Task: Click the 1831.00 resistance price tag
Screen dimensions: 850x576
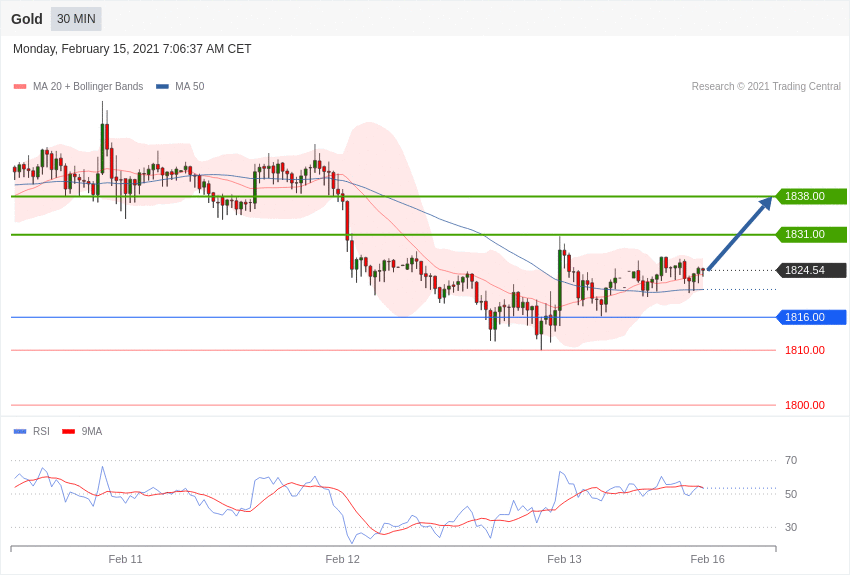Action: coord(811,234)
